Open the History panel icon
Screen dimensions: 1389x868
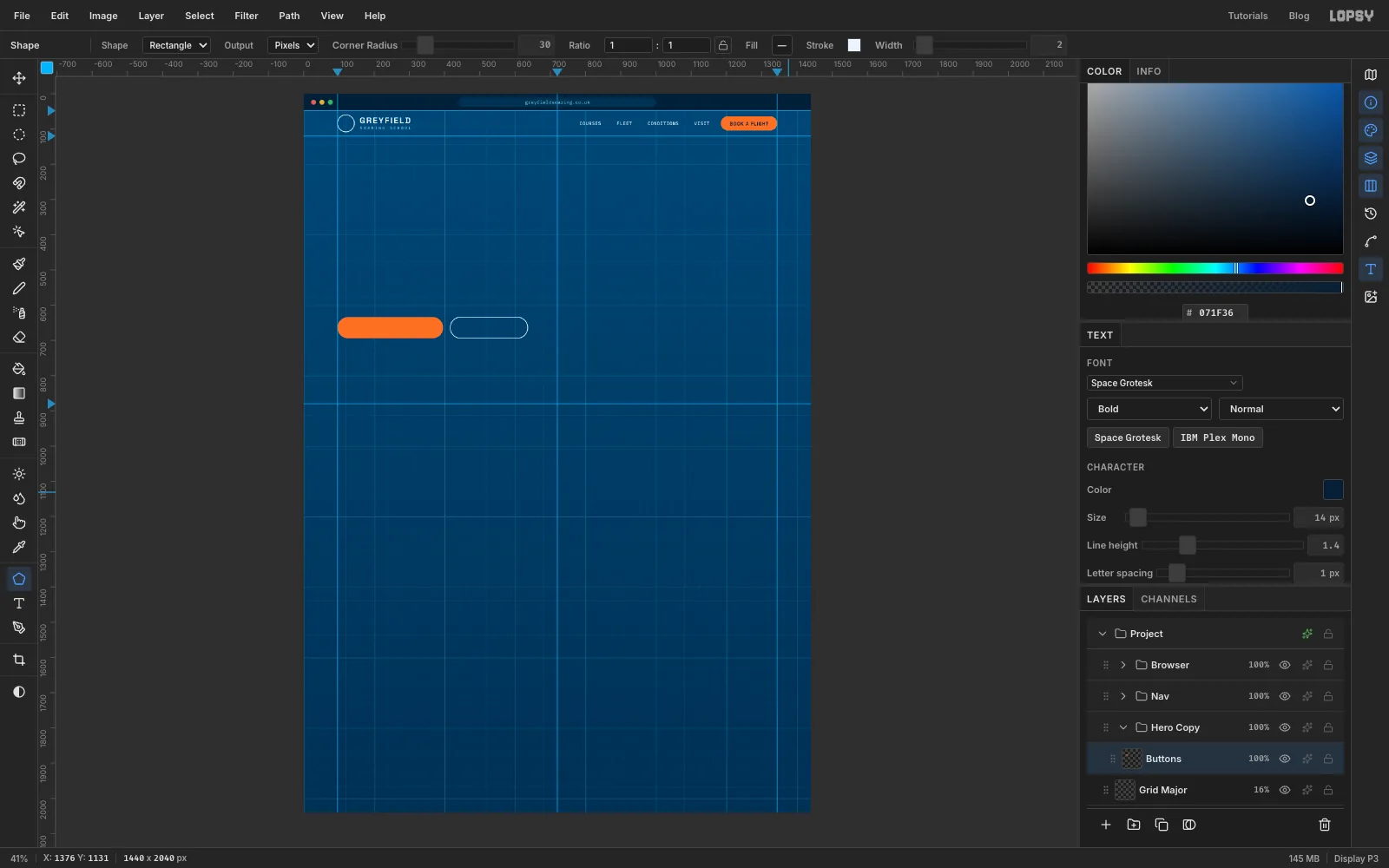(x=1371, y=214)
